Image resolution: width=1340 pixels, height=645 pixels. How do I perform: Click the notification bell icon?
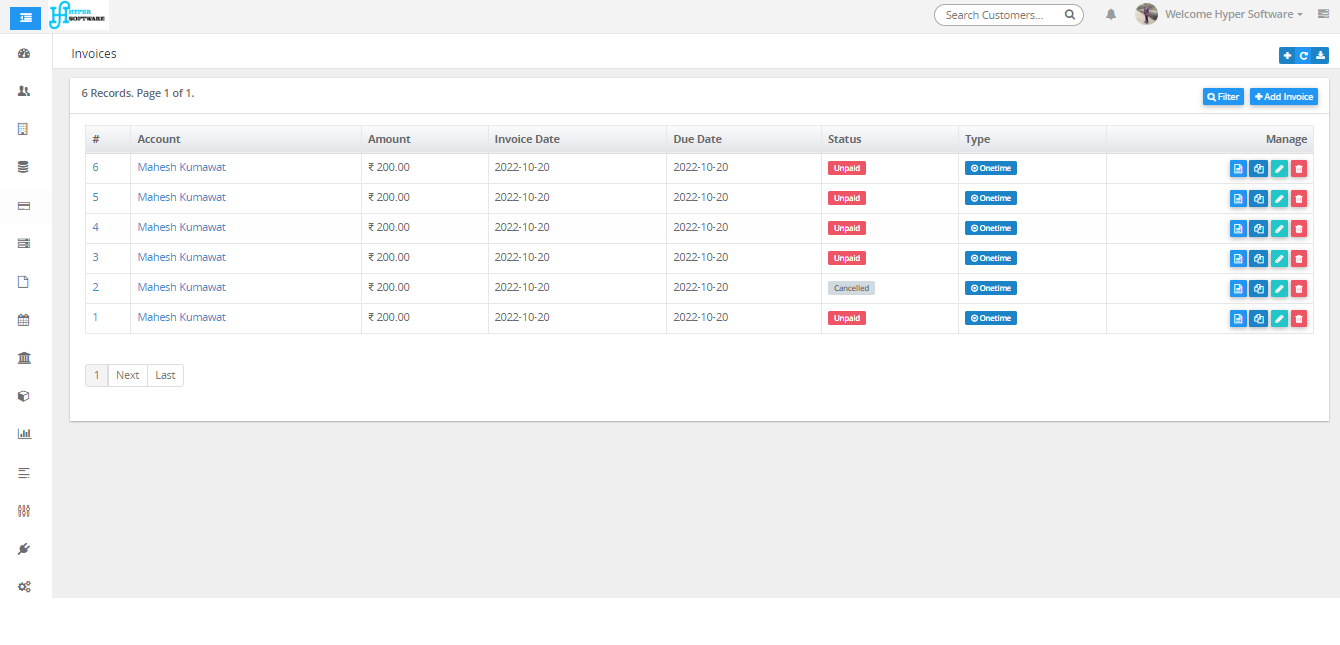coord(1111,15)
